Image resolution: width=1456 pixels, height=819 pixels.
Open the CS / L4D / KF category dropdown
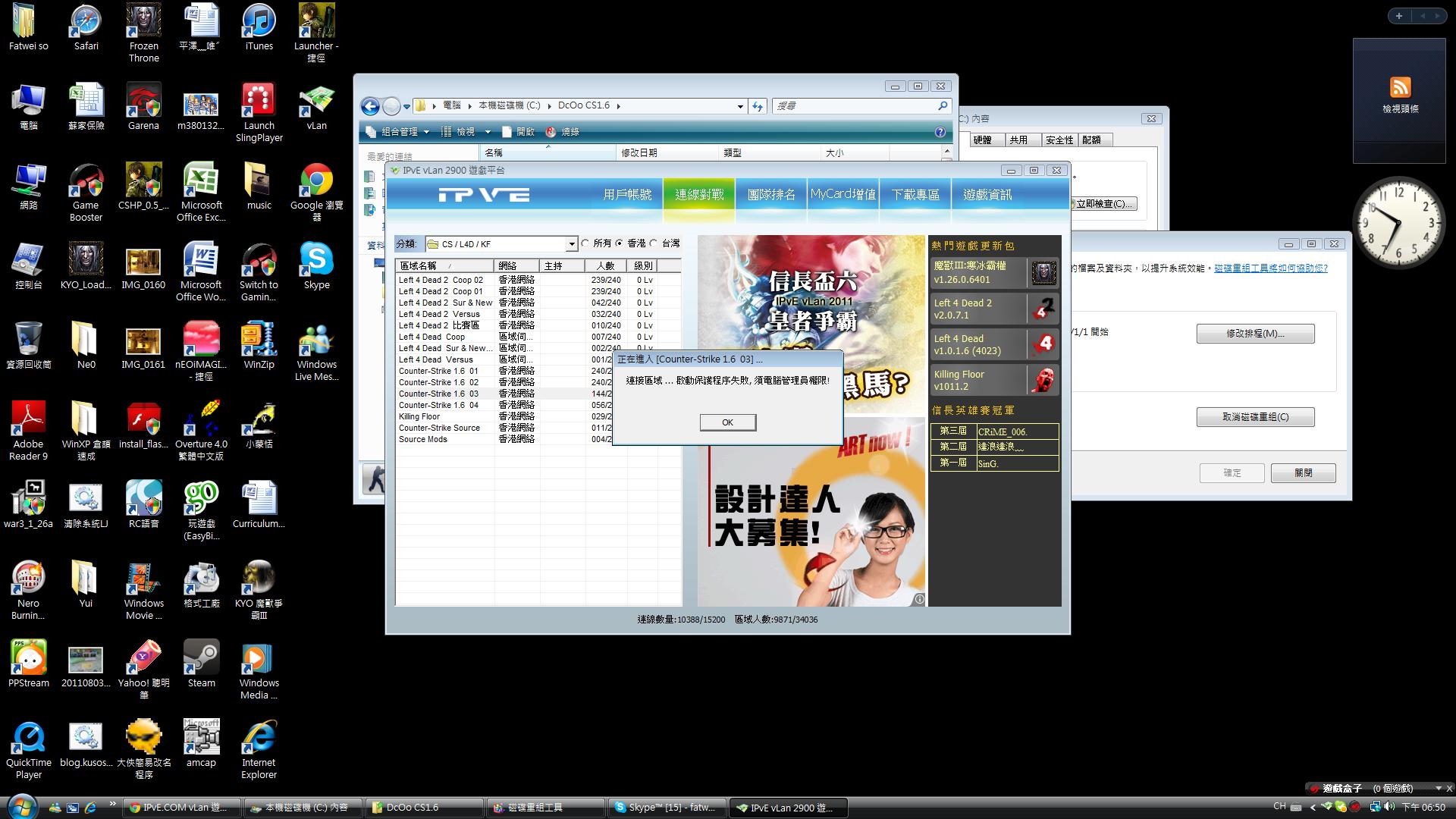tap(572, 244)
